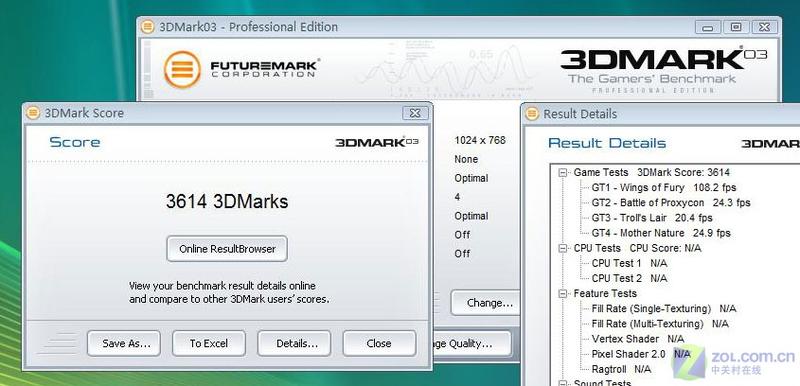Viewport: 800px width, 386px height.
Task: Collapse the Sound Tests tree node
Action: coord(563,383)
